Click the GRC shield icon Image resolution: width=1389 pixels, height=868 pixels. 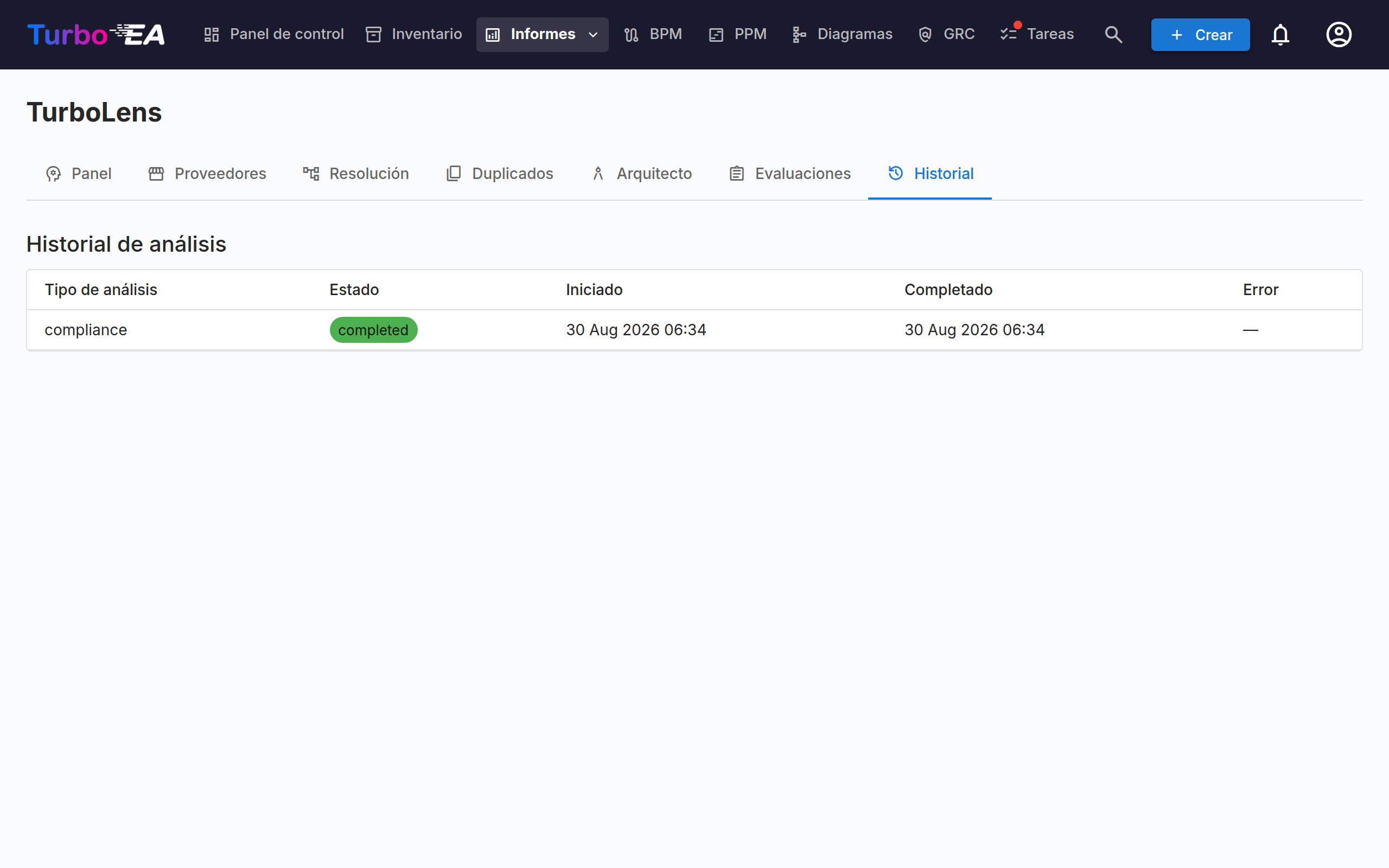click(925, 34)
